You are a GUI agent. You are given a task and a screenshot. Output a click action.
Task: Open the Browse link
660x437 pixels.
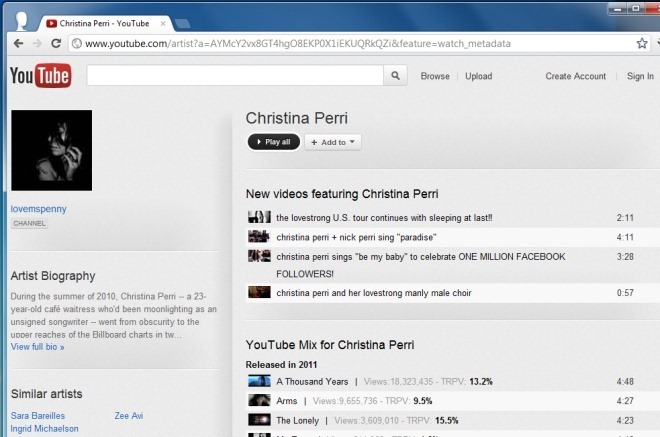point(435,76)
